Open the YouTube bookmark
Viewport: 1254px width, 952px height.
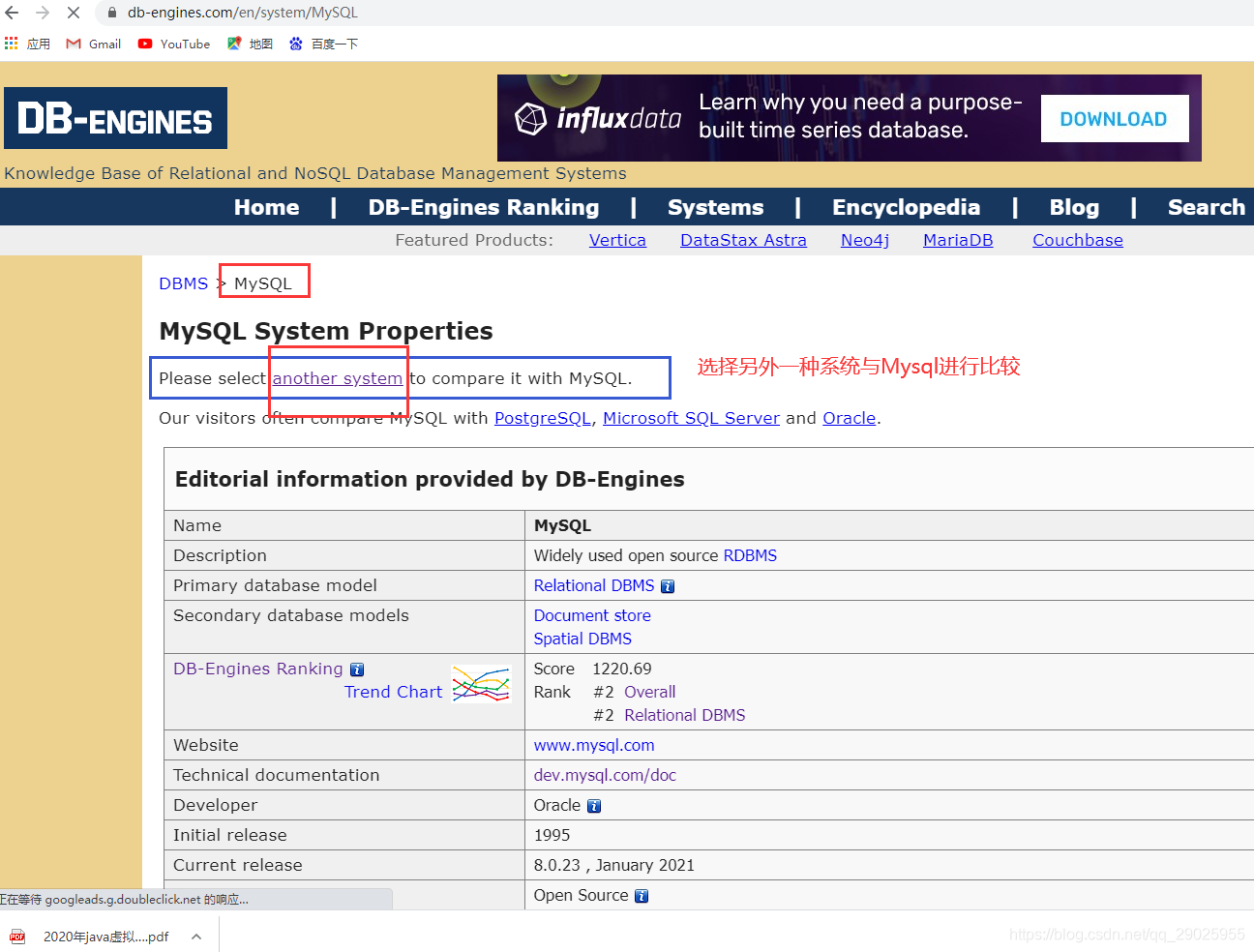(174, 44)
